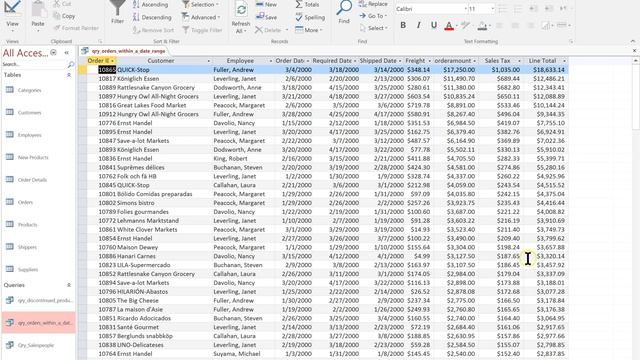
Task: Open the Customer column filter arrow
Action: coord(209,61)
